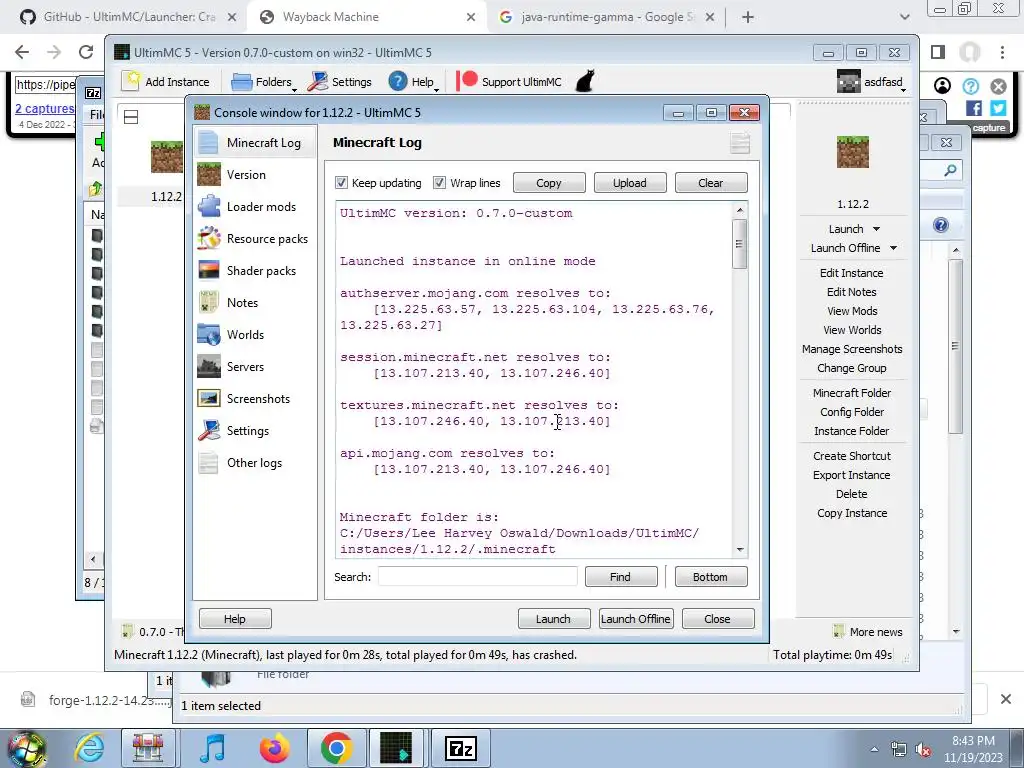Select the Version grass block icon
This screenshot has height=768, width=1024.
click(x=208, y=174)
